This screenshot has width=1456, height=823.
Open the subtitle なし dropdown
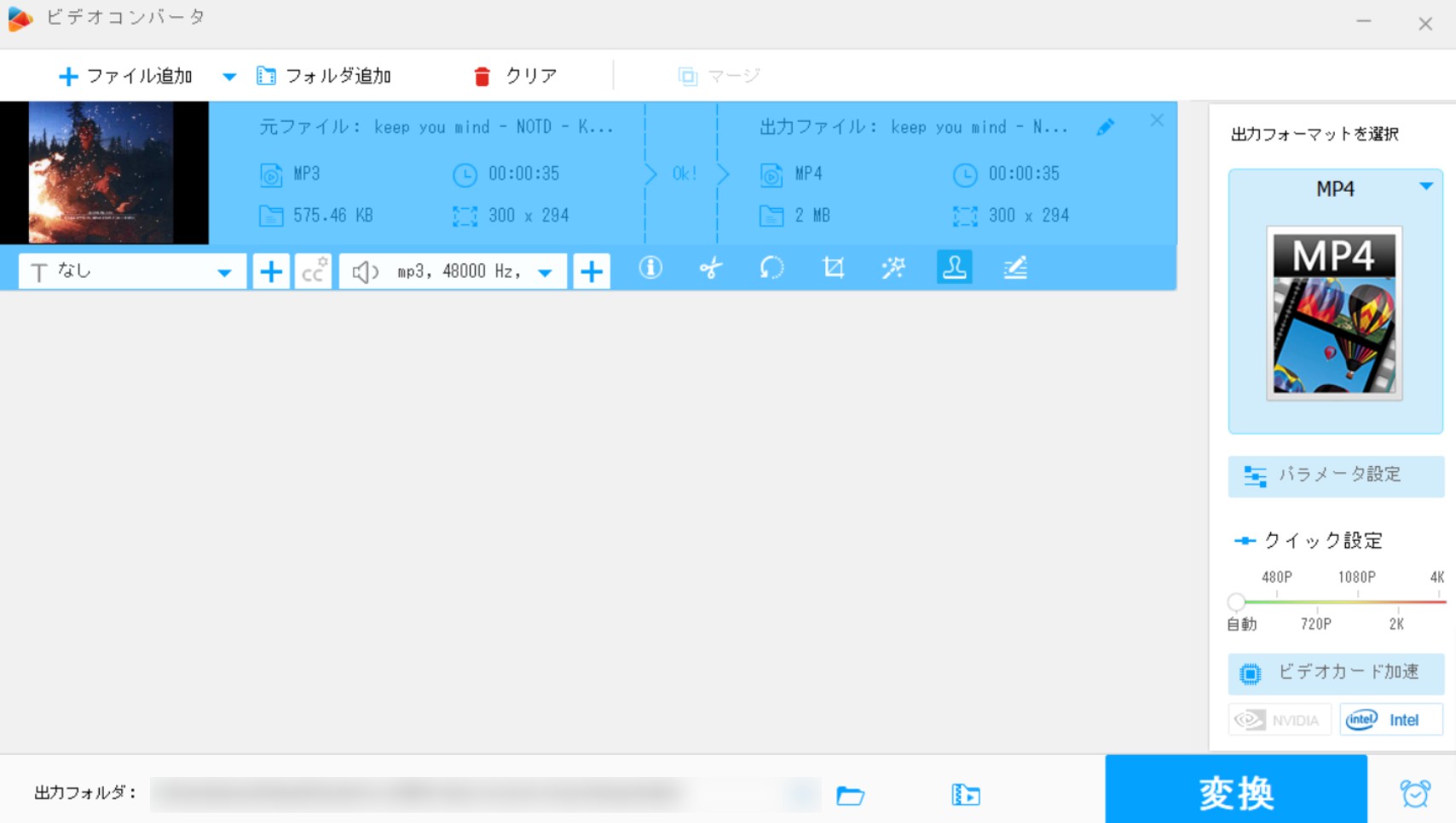point(132,272)
